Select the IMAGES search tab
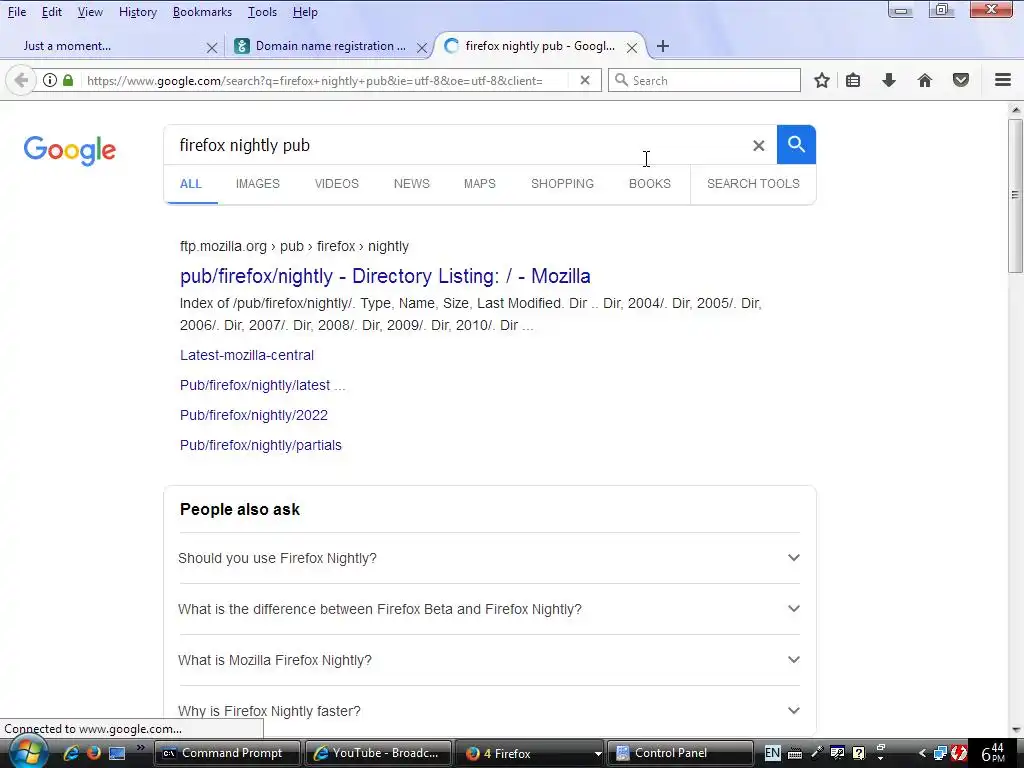 tap(257, 184)
